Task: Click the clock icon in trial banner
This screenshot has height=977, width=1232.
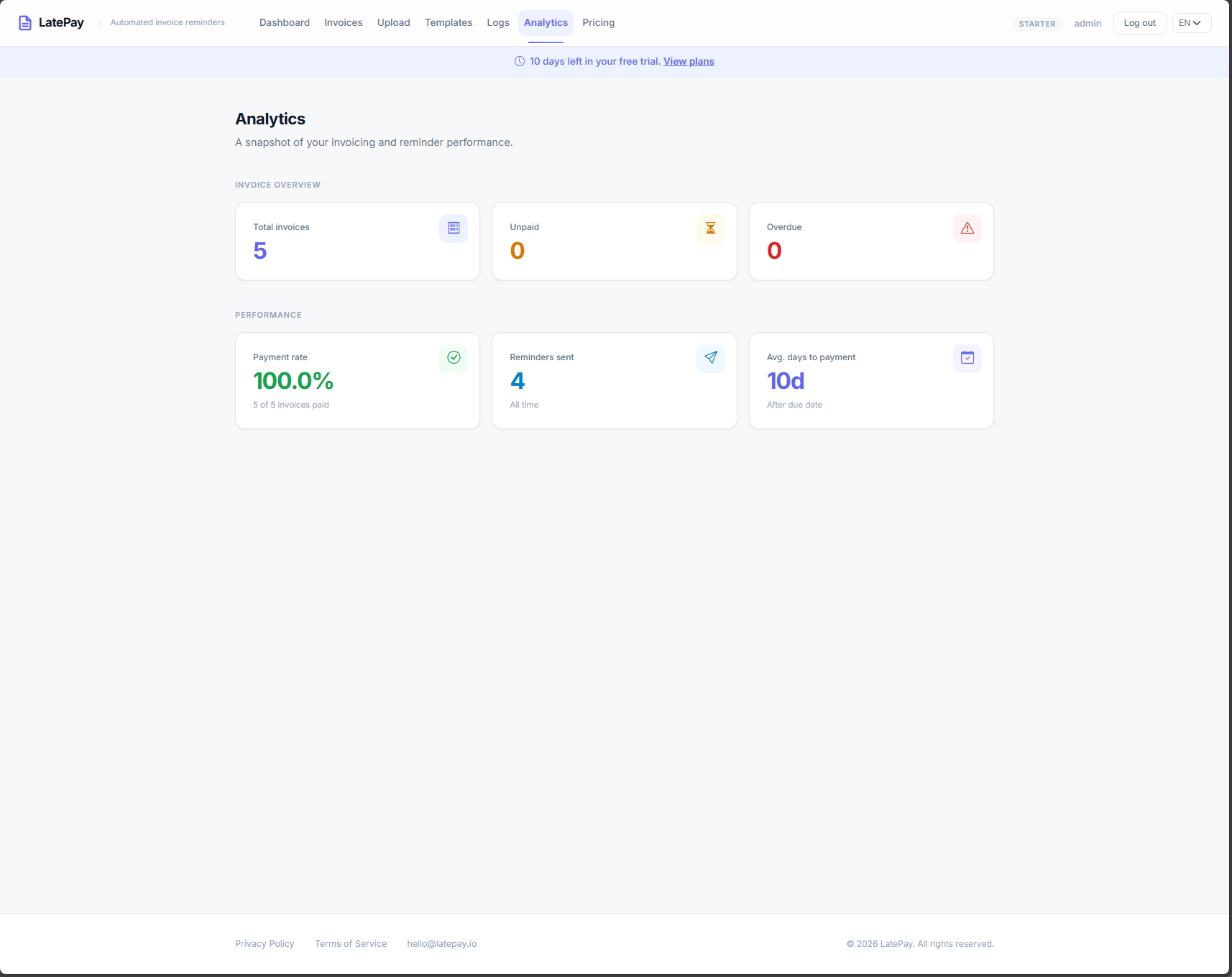Action: pos(520,61)
